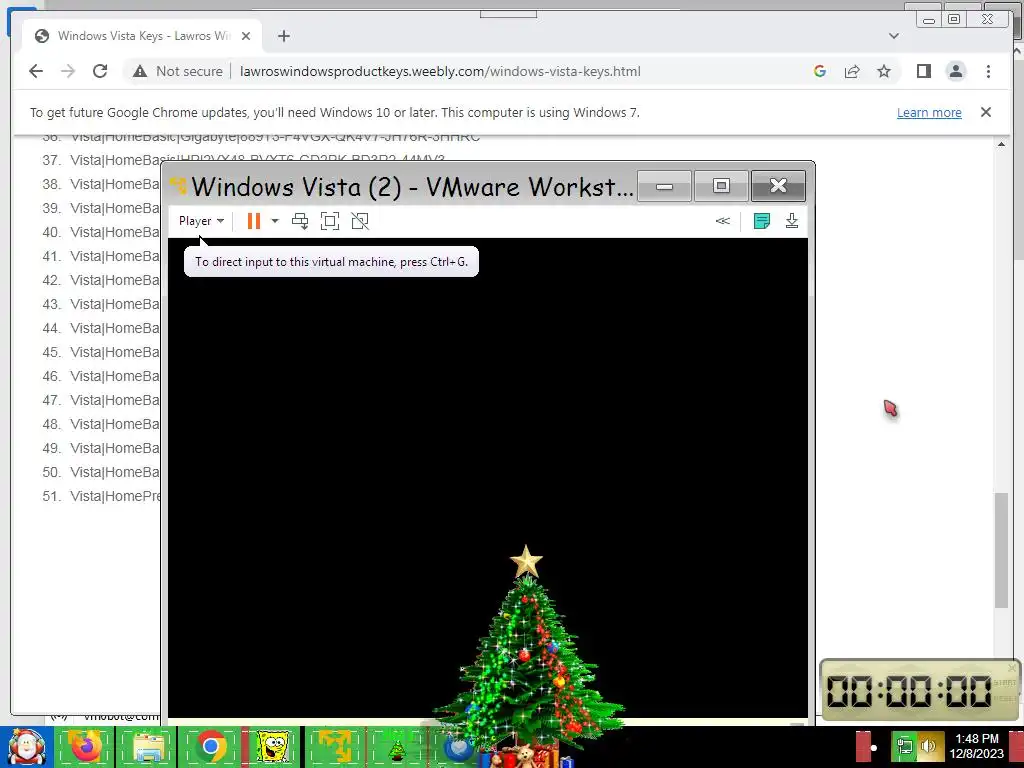Screen dimensions: 1024x768
Task: Click the webpage vertical scrollbar thumb
Action: [1001, 550]
